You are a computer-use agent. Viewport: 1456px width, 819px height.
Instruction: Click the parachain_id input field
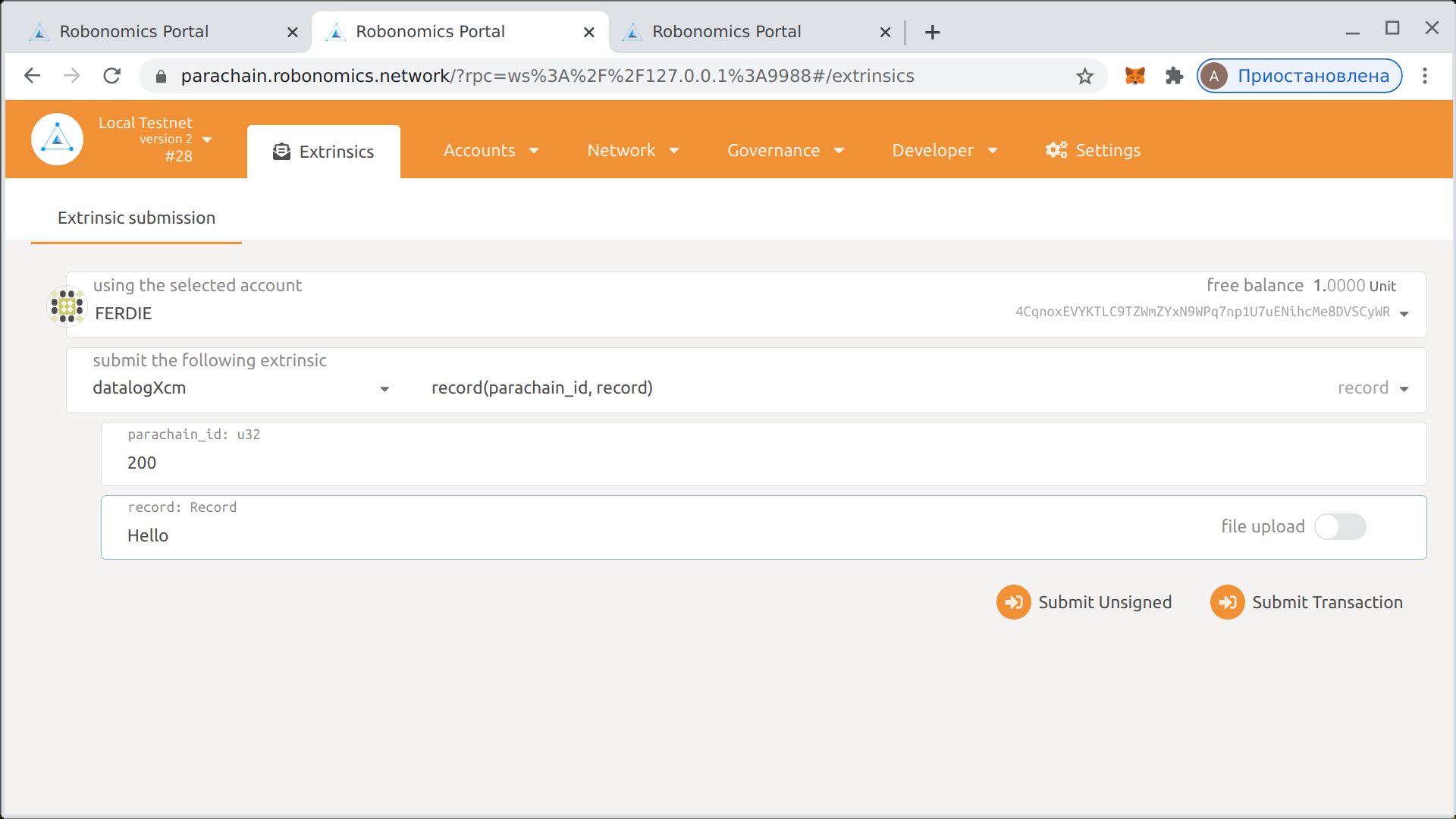click(764, 453)
